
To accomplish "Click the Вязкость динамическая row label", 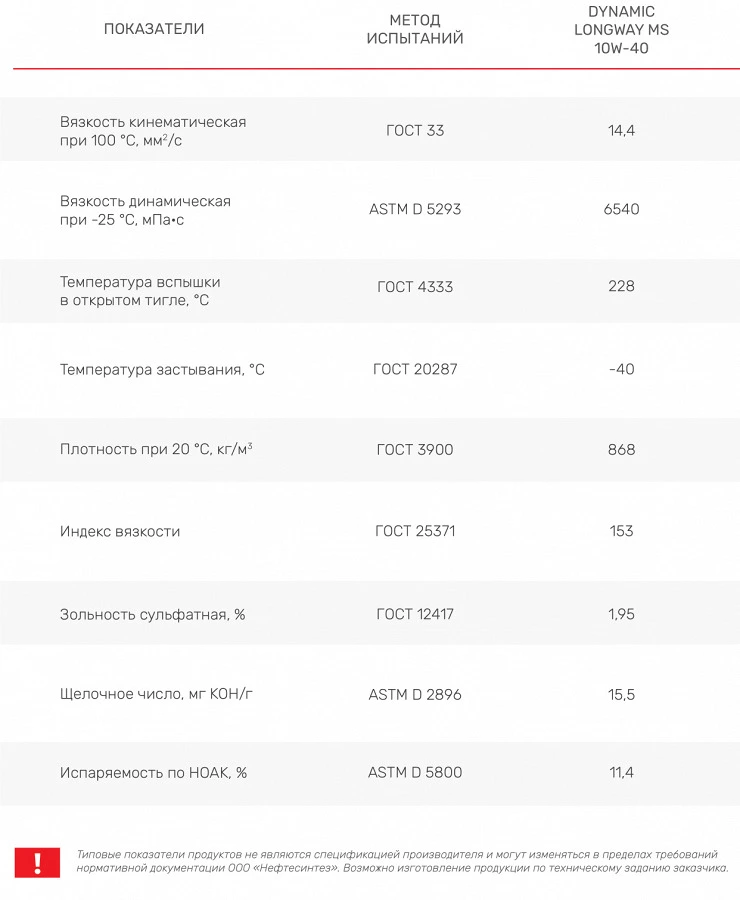I will point(145,210).
